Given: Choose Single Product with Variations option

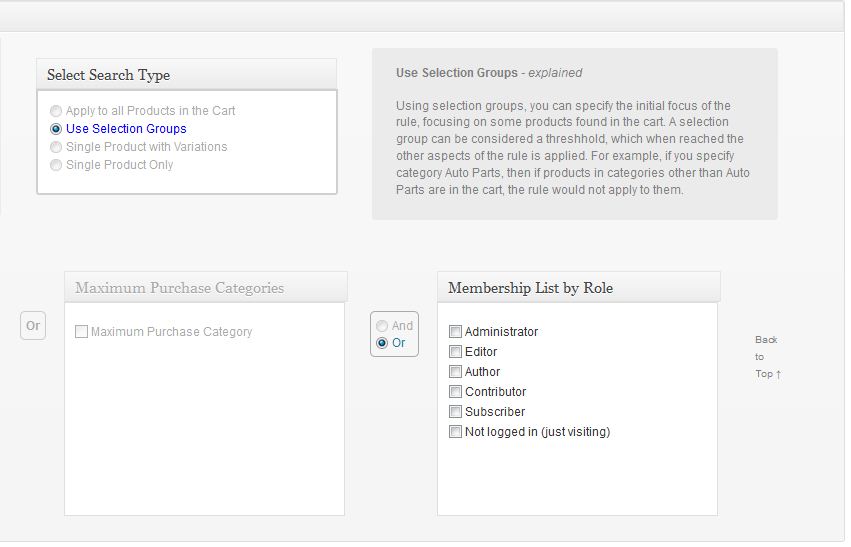Looking at the screenshot, I should pos(56,147).
